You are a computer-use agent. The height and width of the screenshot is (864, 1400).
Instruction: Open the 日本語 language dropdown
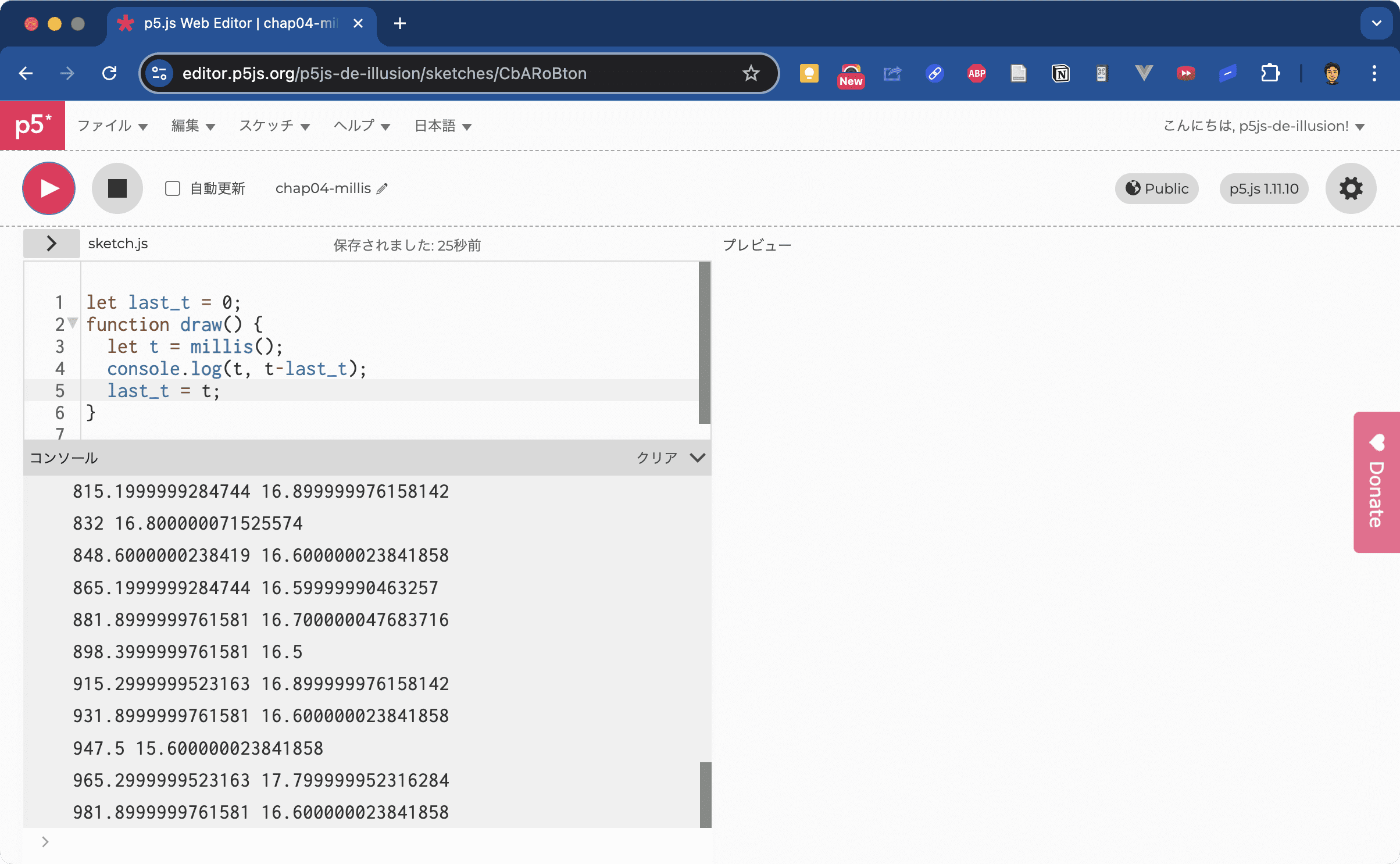click(x=442, y=126)
